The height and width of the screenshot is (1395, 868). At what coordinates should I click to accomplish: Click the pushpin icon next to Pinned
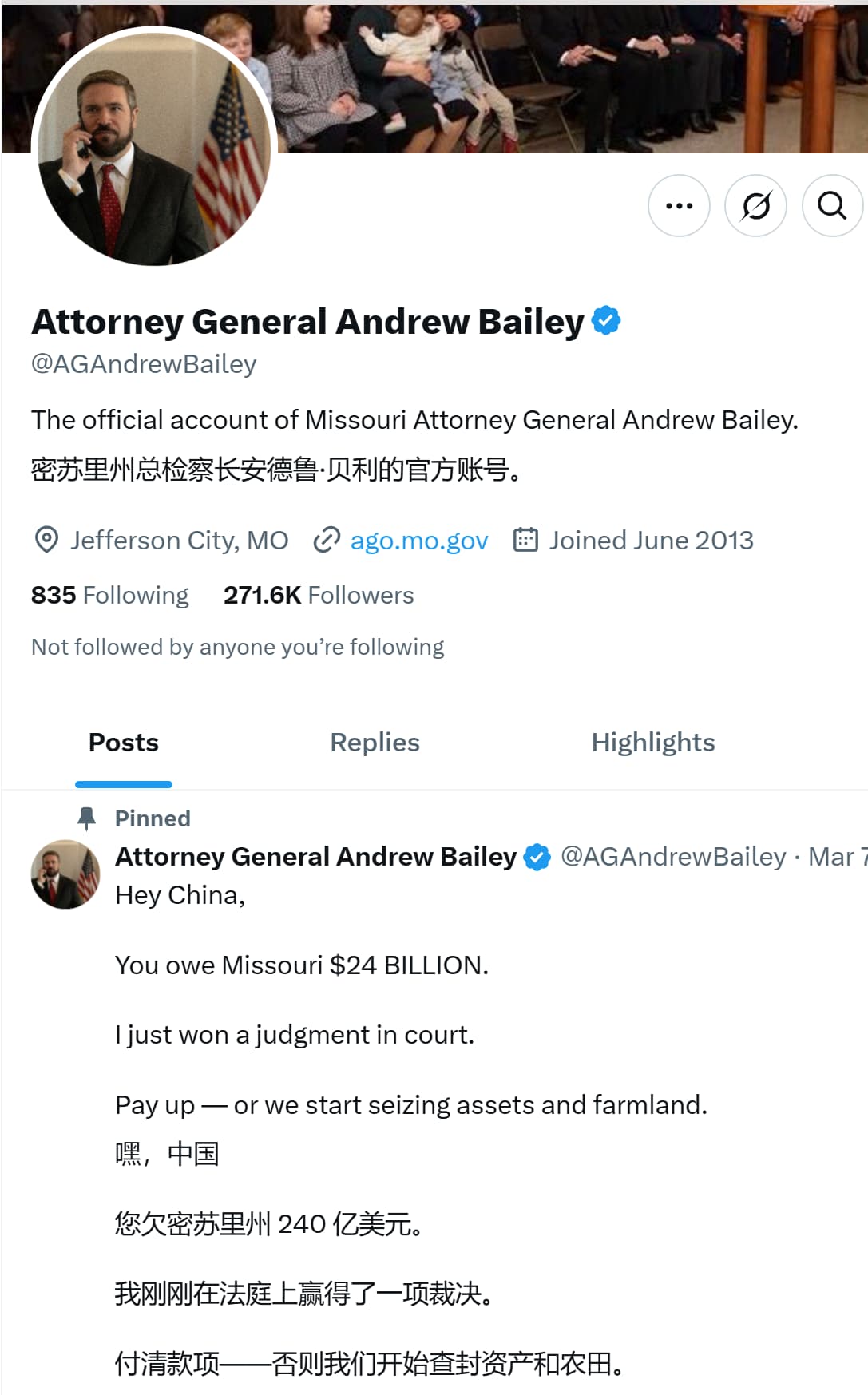pyautogui.click(x=86, y=818)
